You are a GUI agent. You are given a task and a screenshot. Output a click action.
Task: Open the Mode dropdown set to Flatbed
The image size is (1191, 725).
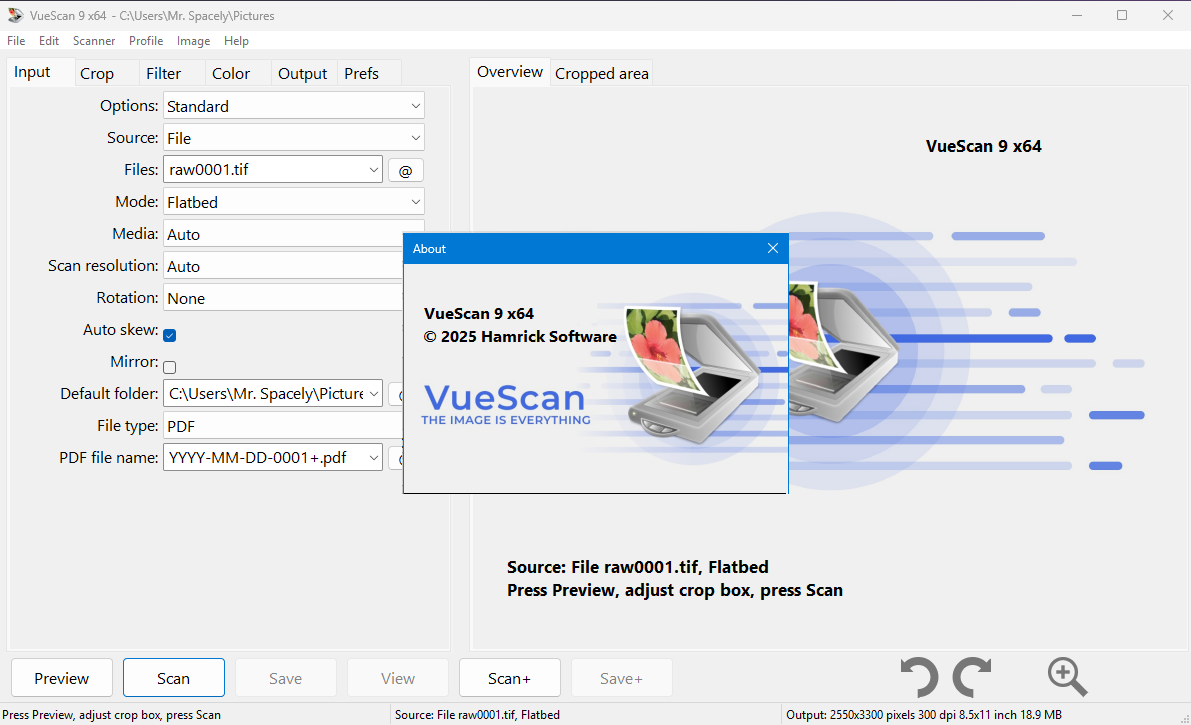tap(293, 201)
